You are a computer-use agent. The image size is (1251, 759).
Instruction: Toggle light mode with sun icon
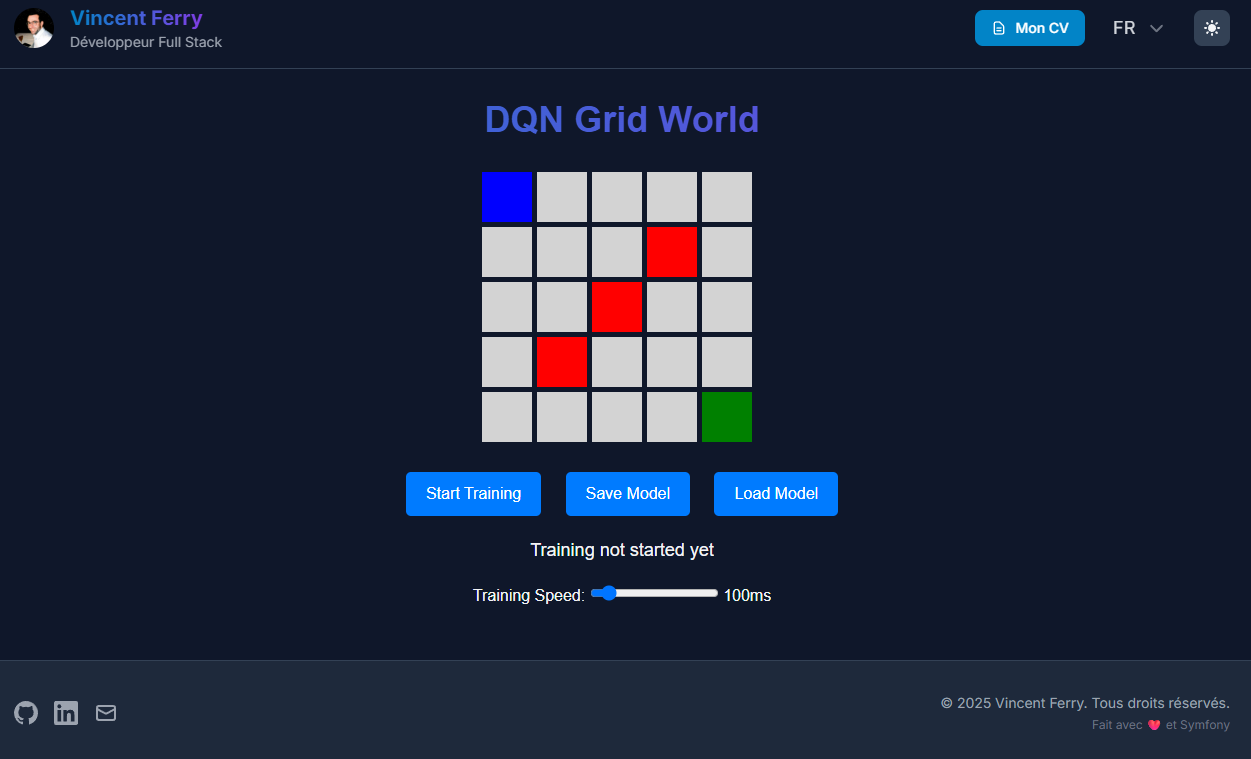point(1211,28)
